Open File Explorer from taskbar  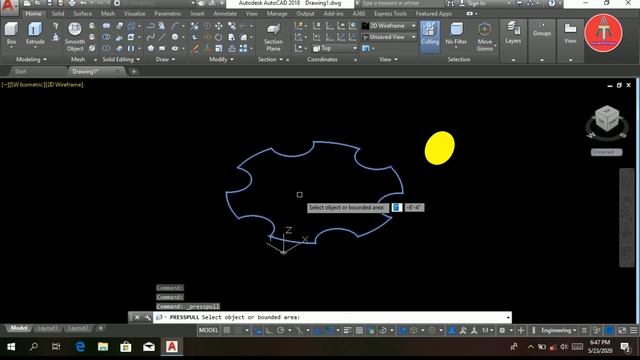click(x=103, y=347)
